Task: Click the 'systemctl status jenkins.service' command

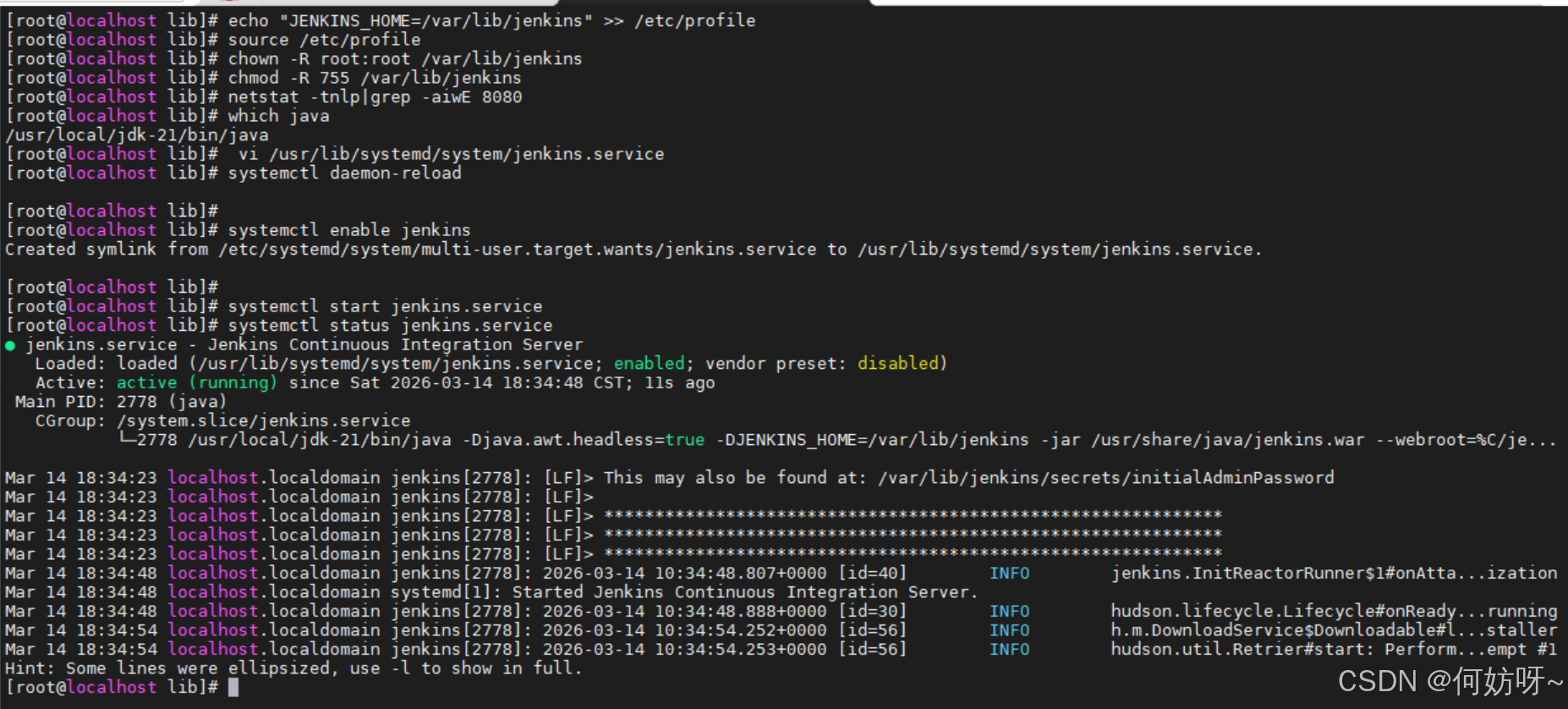Action: point(390,326)
